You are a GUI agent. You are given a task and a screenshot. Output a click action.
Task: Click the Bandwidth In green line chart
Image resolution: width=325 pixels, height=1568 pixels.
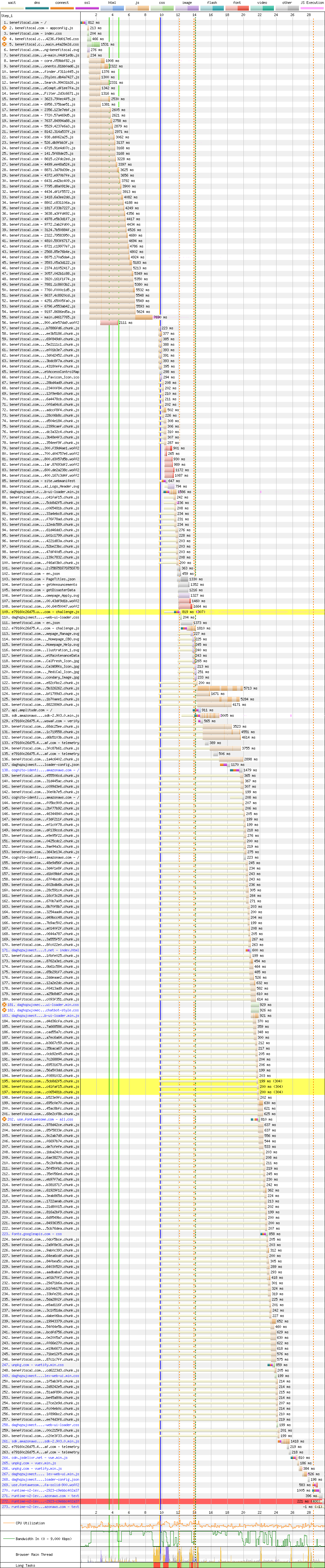pos(202,1539)
